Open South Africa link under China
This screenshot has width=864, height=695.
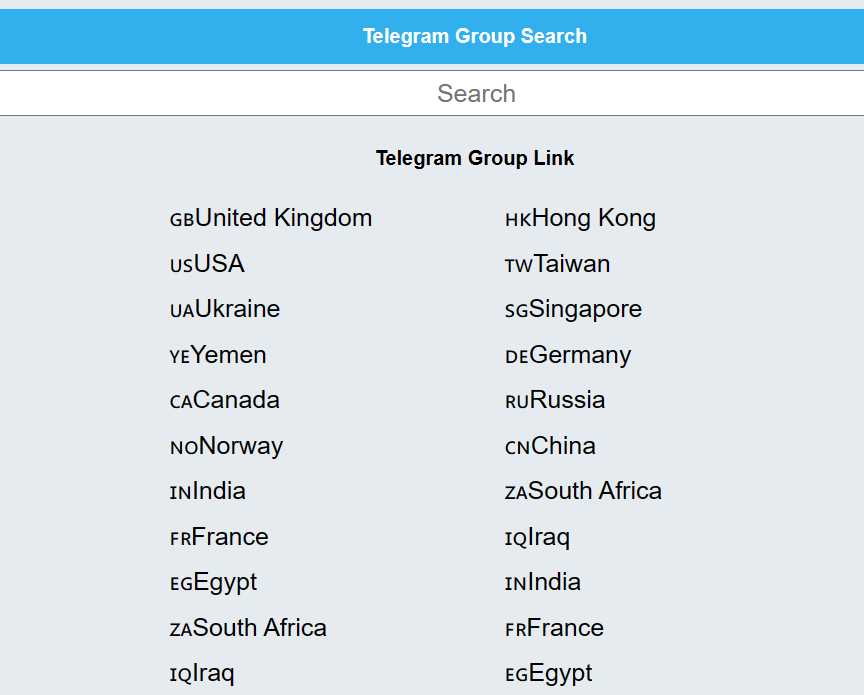(x=584, y=491)
